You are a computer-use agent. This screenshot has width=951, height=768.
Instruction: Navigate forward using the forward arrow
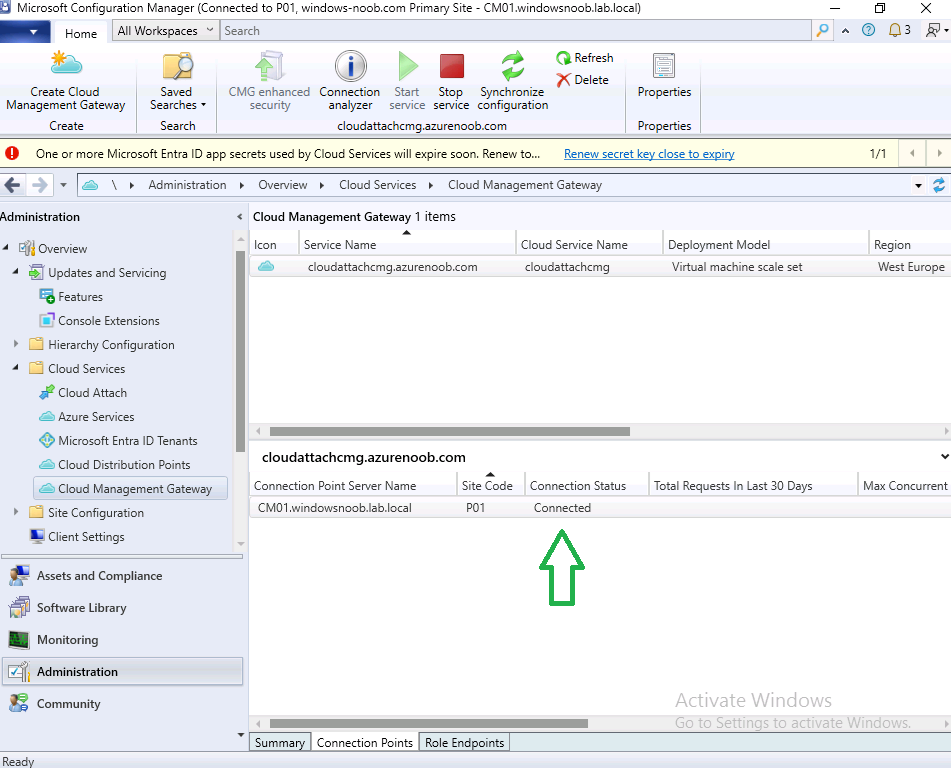point(39,185)
